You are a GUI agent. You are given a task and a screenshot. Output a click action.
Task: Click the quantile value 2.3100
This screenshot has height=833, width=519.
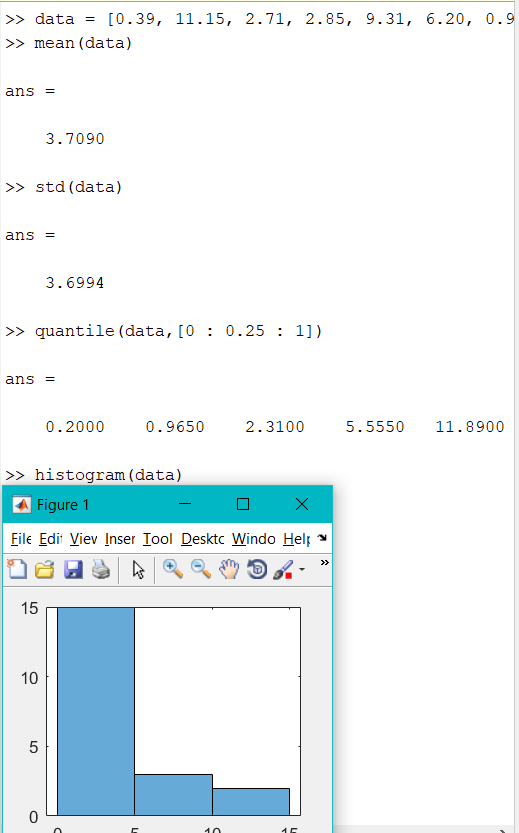[275, 427]
